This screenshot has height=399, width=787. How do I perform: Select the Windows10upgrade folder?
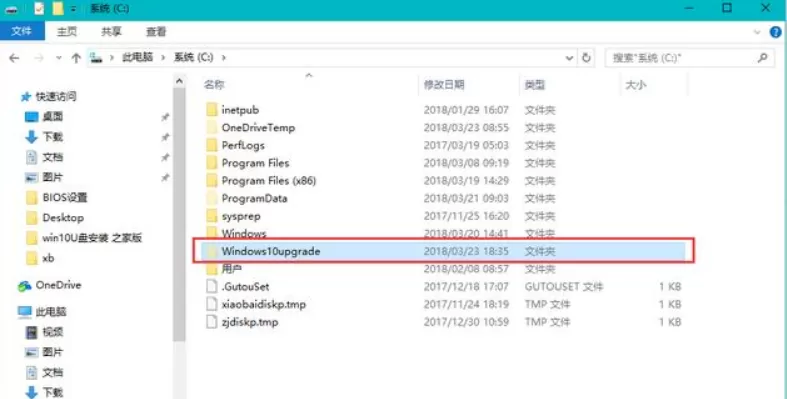tap(443, 251)
